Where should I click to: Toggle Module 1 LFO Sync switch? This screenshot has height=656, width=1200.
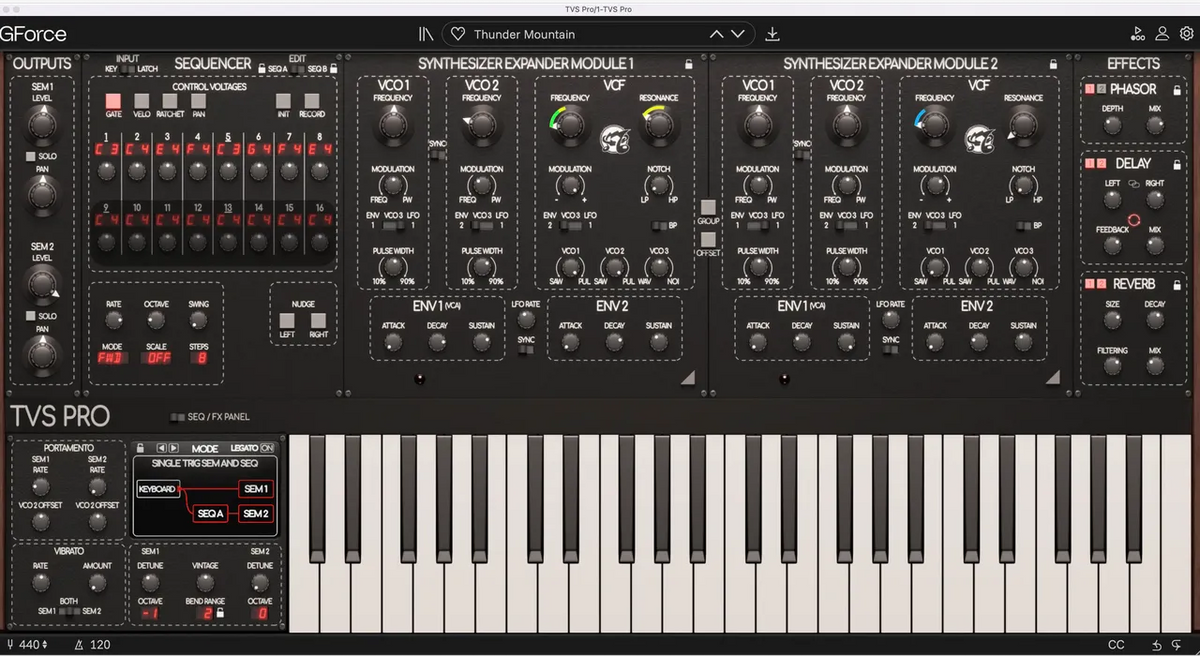pyautogui.click(x=526, y=350)
